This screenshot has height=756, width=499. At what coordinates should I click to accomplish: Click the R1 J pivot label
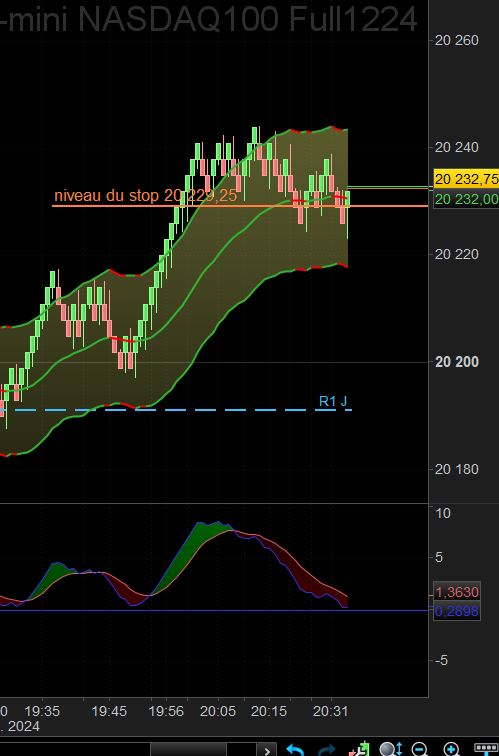[x=333, y=401]
